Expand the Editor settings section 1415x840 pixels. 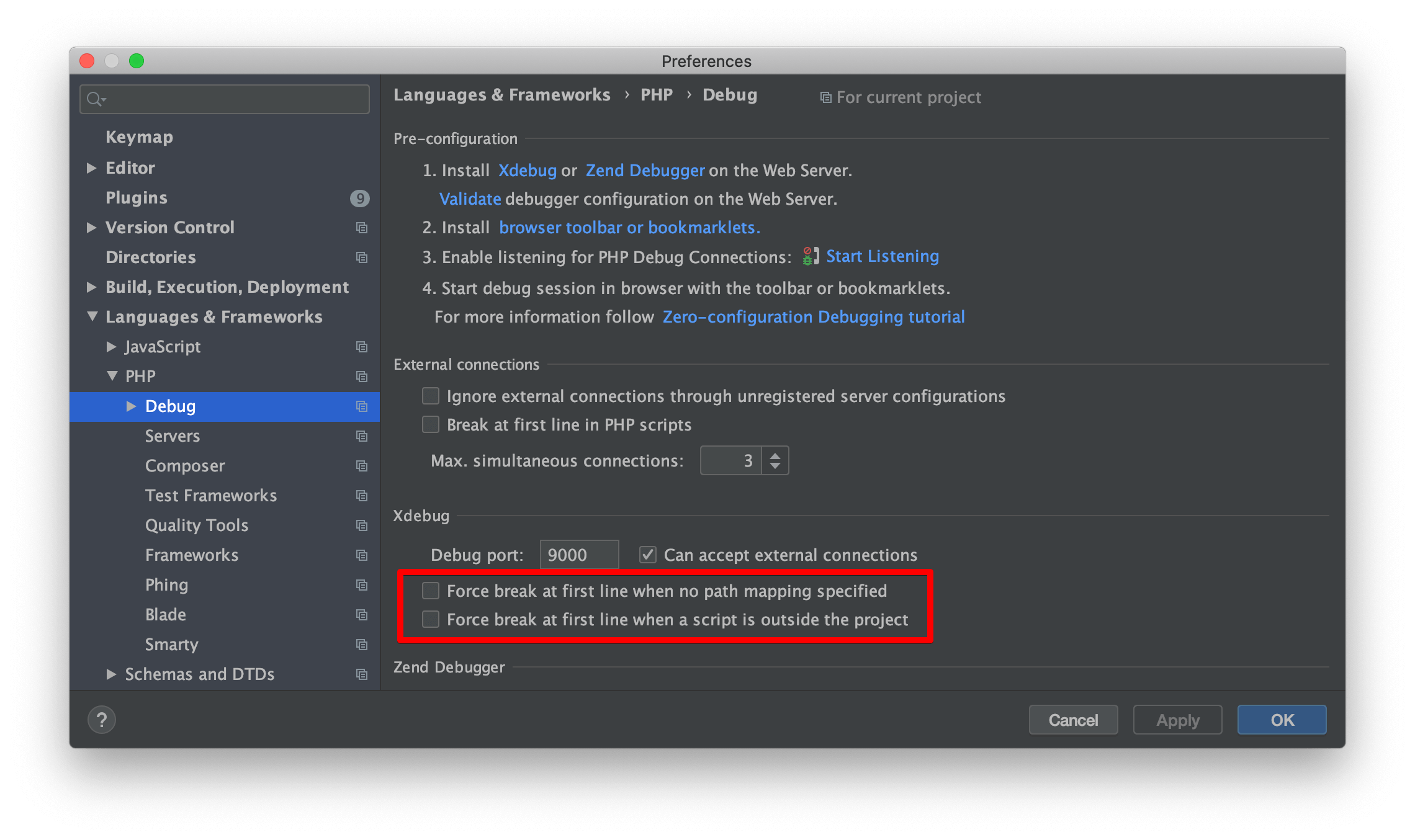point(92,168)
